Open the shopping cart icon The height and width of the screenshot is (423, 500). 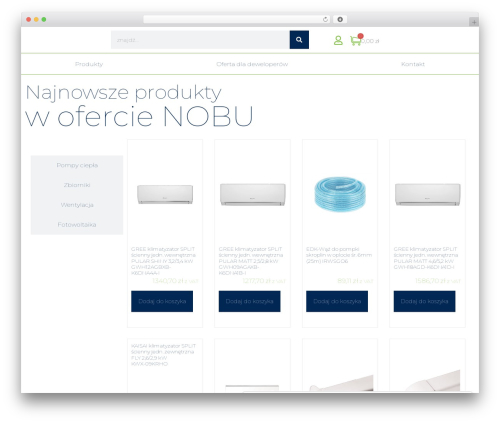tap(355, 41)
